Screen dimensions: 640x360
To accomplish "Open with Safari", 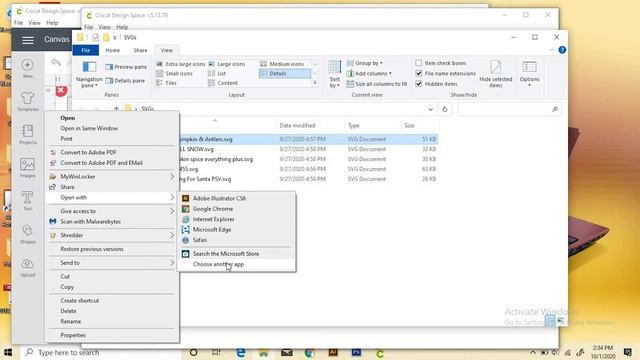I will pyautogui.click(x=236, y=240).
